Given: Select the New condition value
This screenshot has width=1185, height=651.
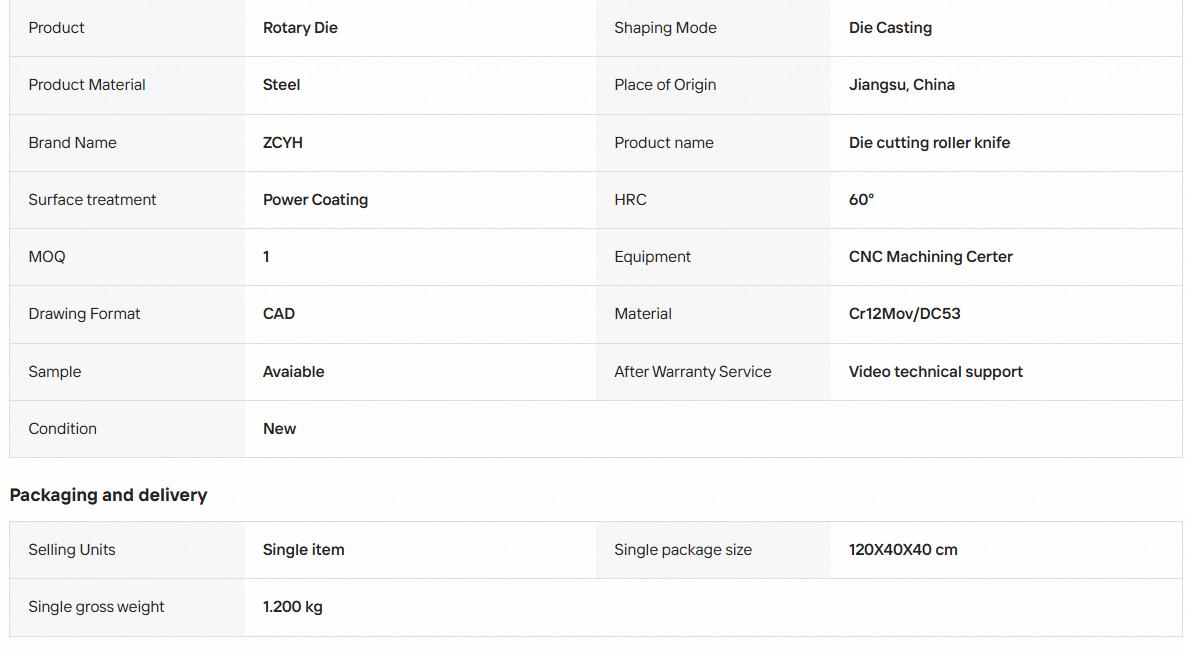Looking at the screenshot, I should pyautogui.click(x=280, y=429).
